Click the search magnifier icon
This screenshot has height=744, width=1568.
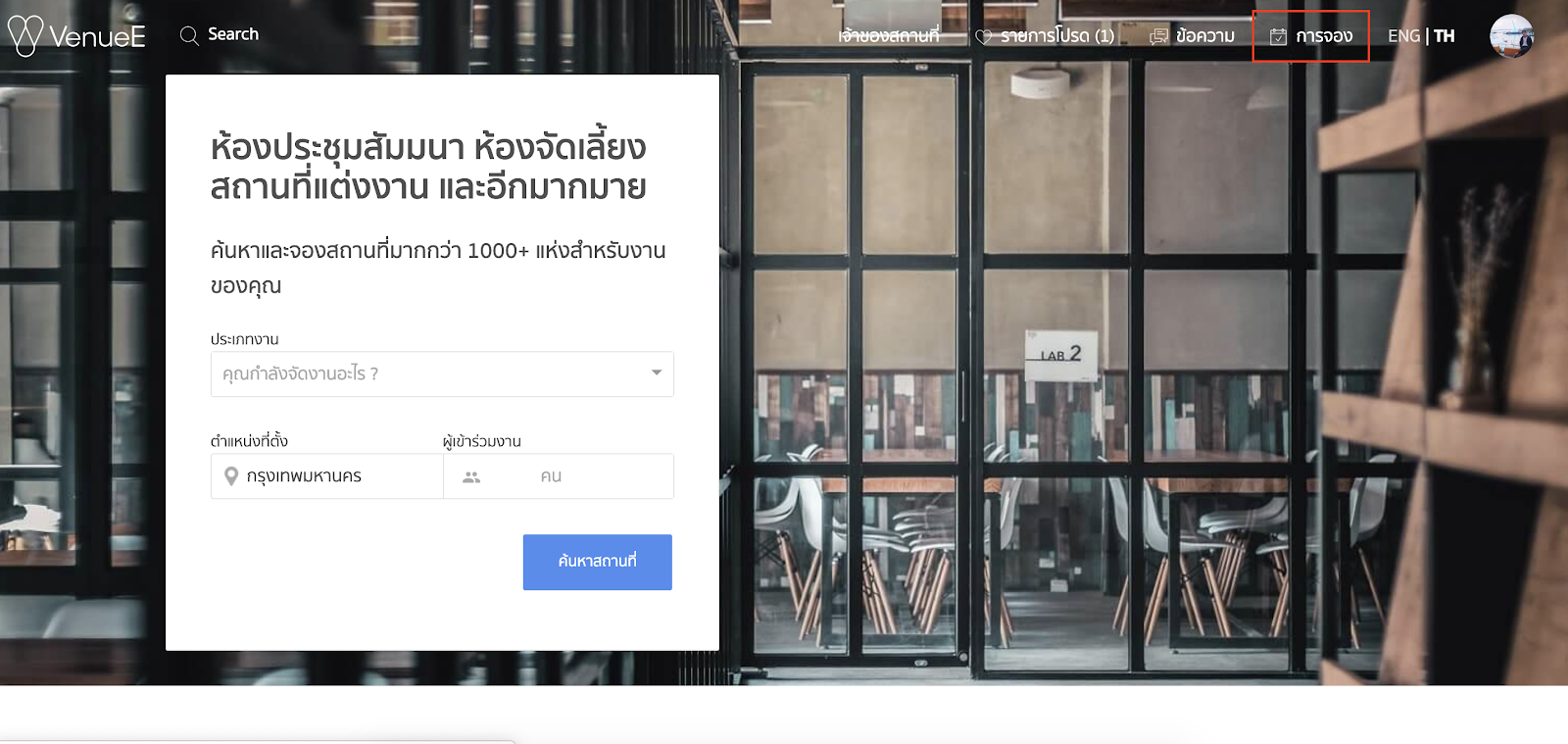(189, 36)
